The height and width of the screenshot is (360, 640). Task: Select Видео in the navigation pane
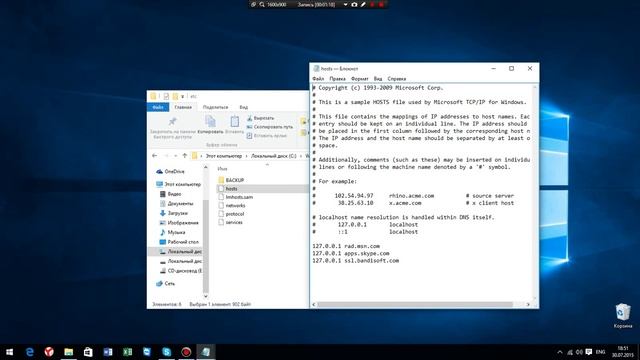click(174, 194)
